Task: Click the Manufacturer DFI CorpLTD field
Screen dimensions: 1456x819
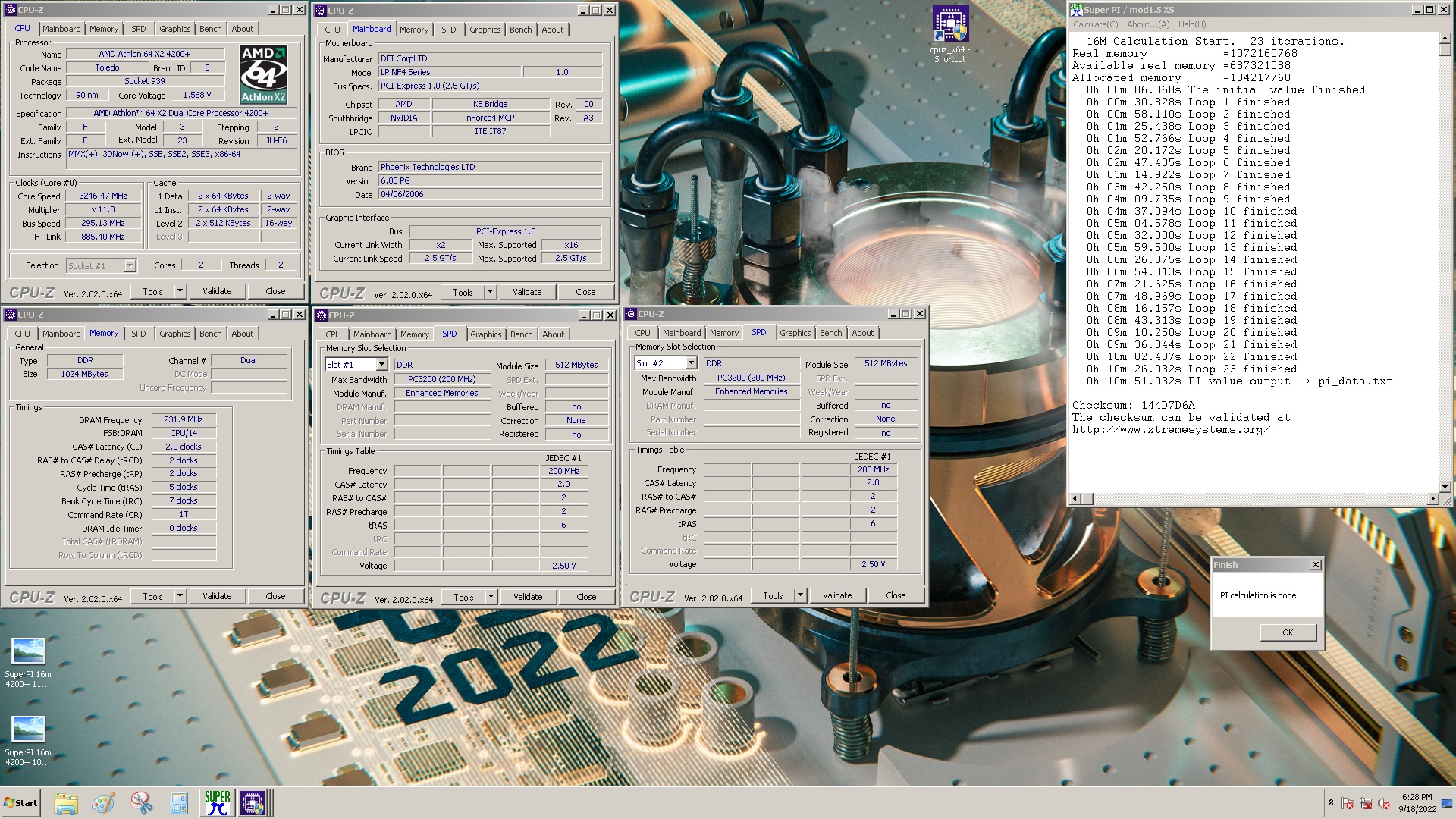Action: pyautogui.click(x=490, y=58)
